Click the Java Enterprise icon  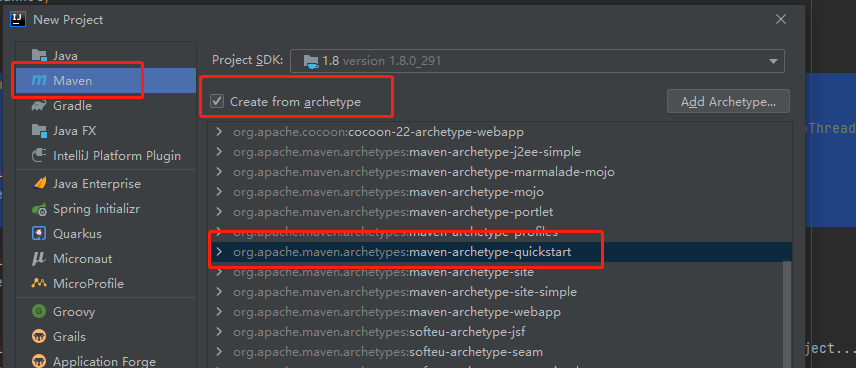click(39, 184)
